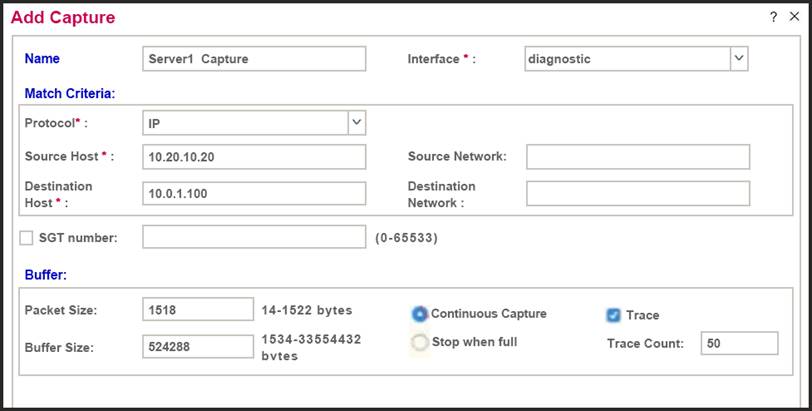Click the Trace Count field showing 50

coord(739,343)
